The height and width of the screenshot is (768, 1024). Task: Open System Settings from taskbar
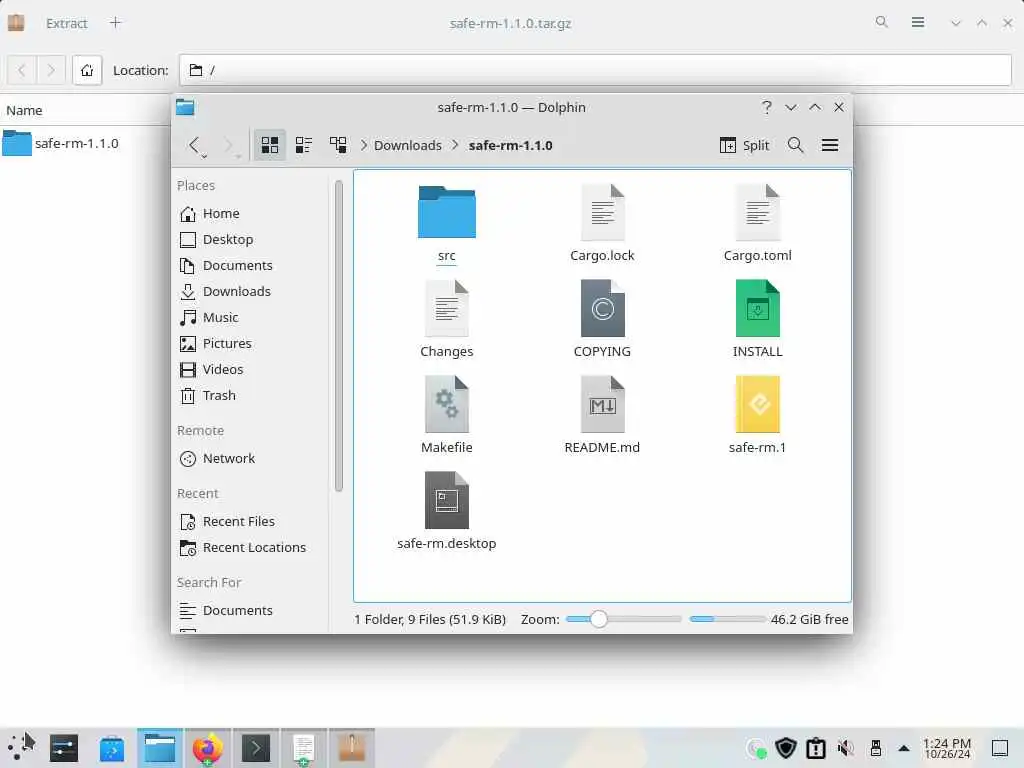tap(64, 748)
